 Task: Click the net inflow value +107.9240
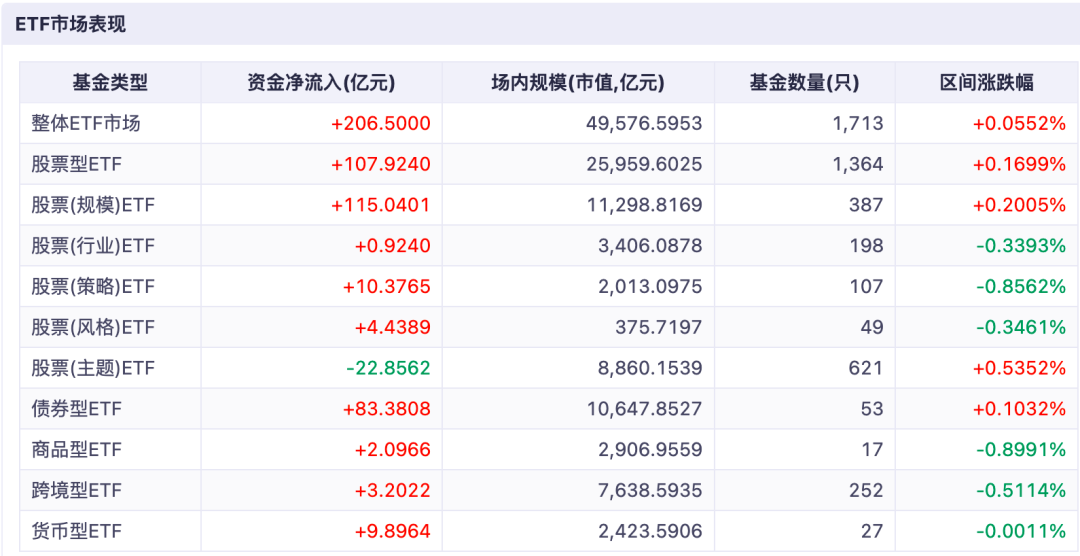coord(381,165)
